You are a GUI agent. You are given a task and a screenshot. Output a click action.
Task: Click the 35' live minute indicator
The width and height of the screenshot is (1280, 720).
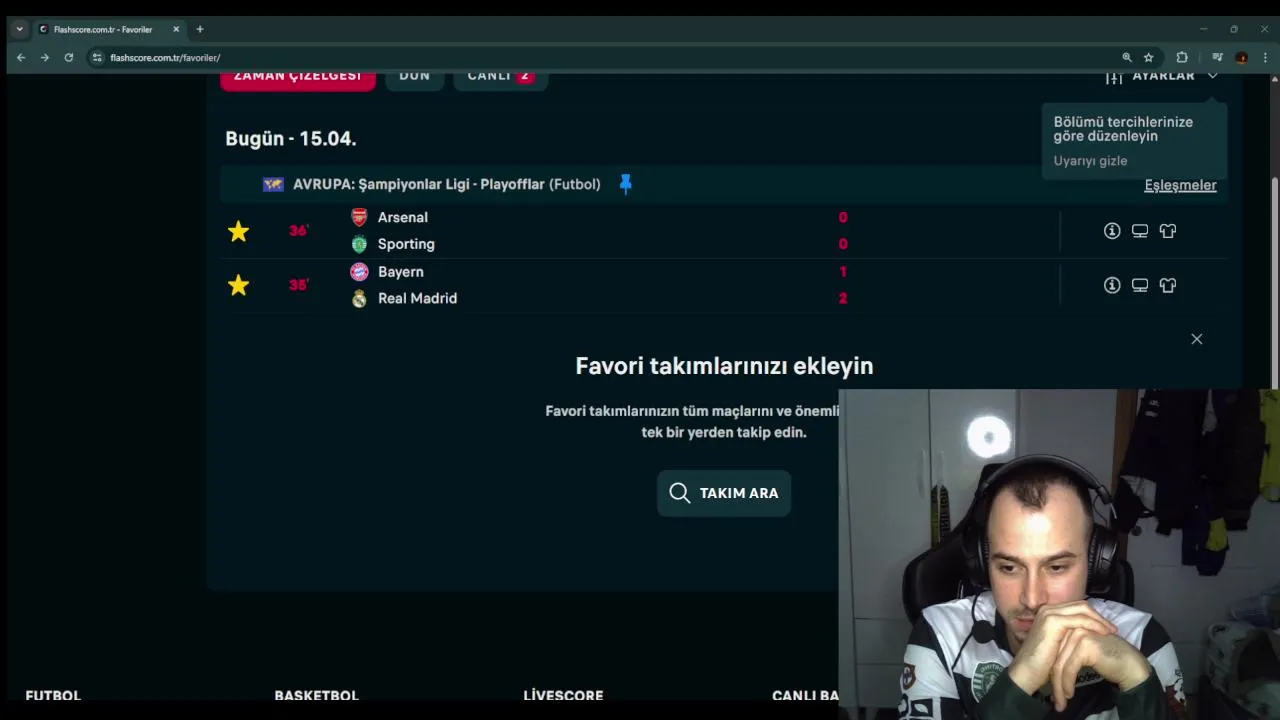tap(298, 285)
